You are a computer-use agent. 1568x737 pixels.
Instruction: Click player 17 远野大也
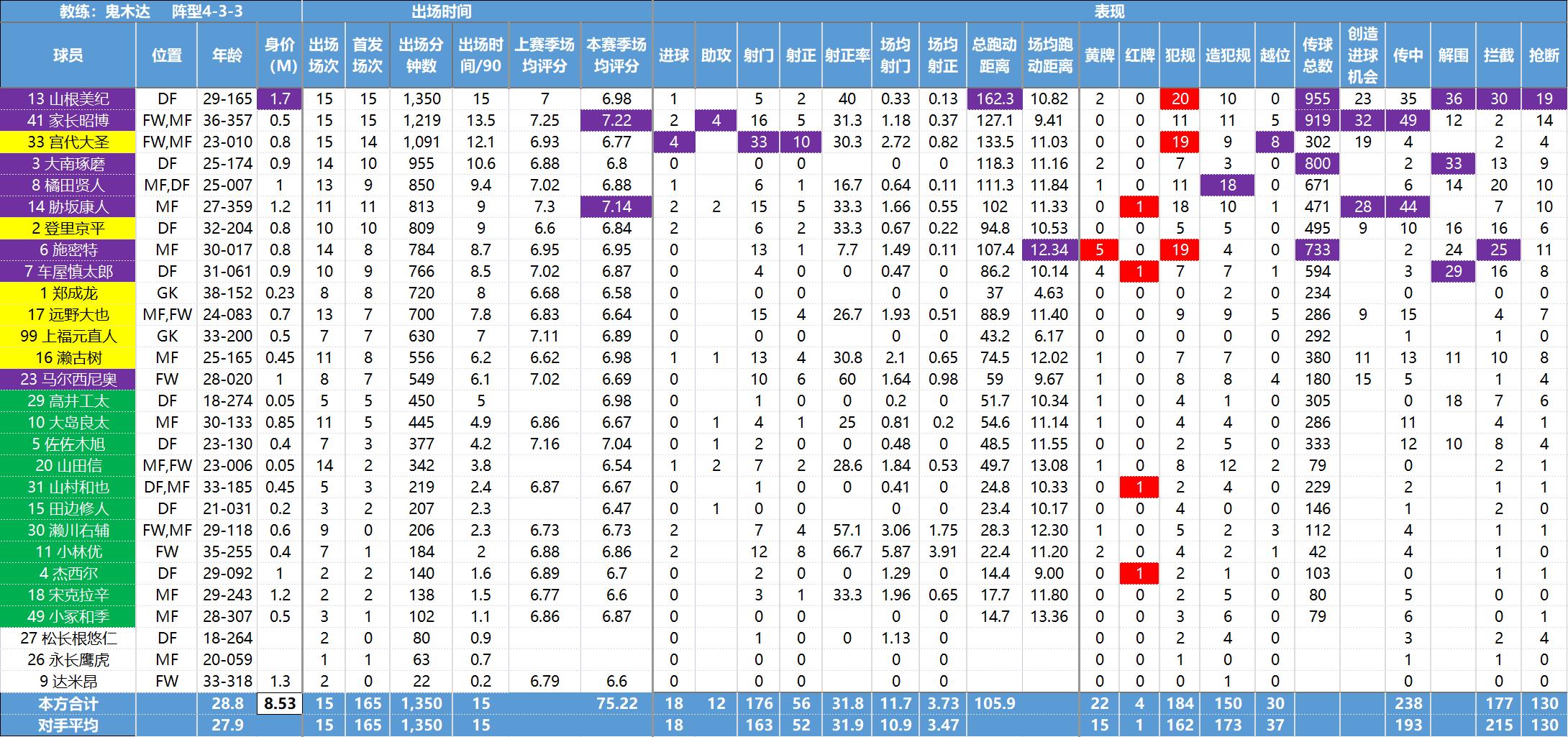68,314
